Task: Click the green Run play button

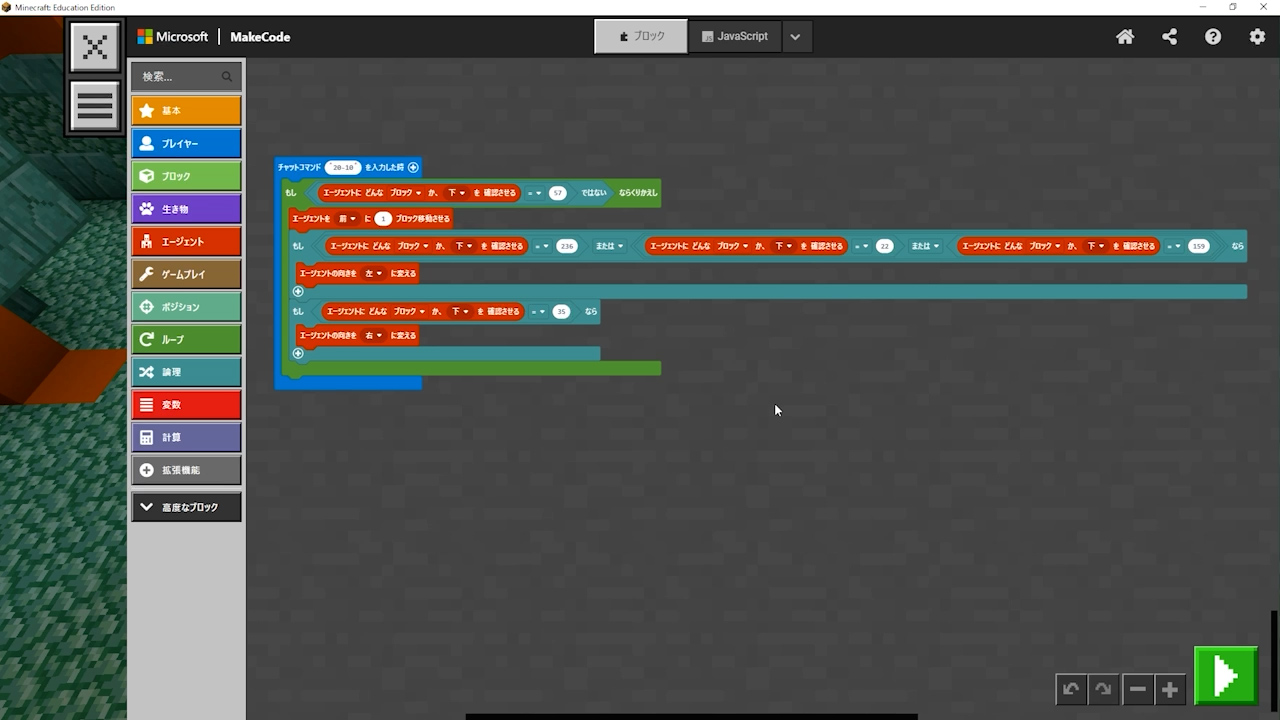Action: [1226, 677]
